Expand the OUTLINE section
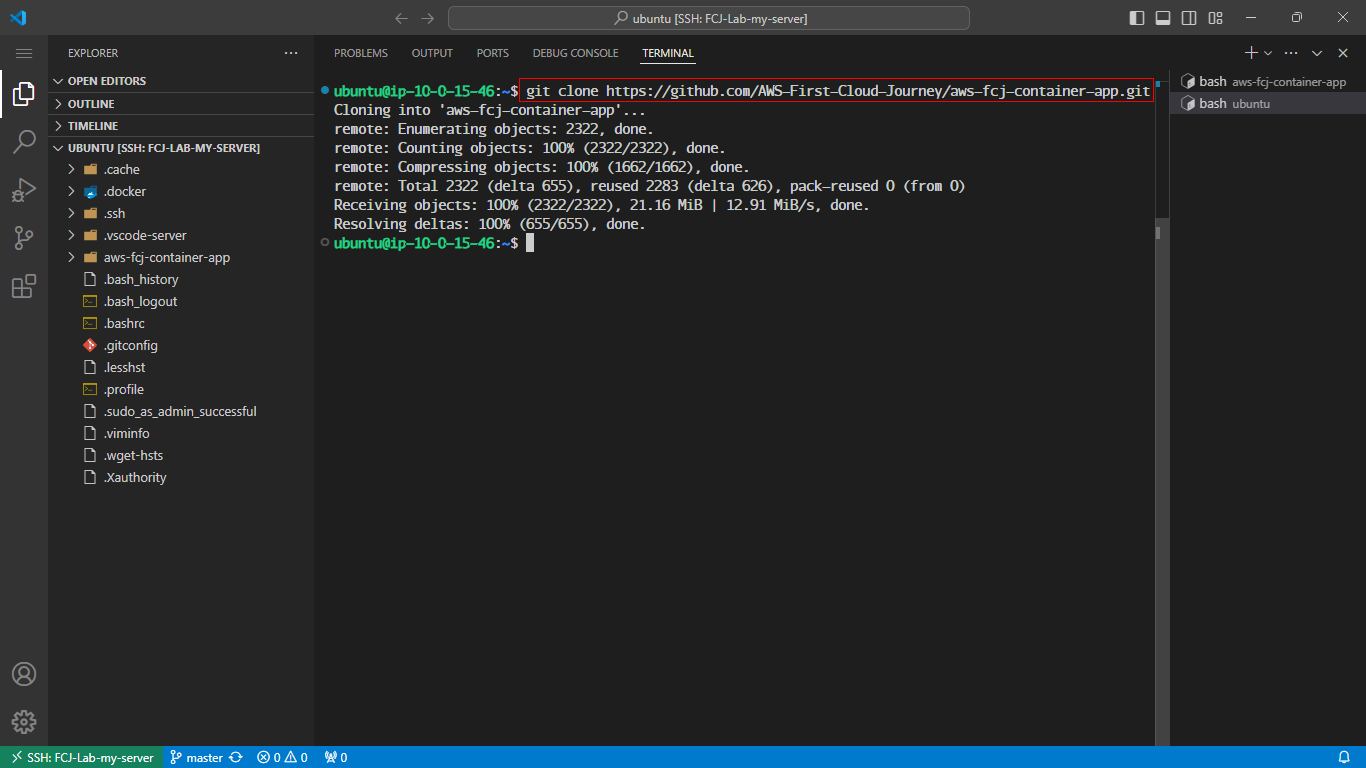 [x=181, y=104]
